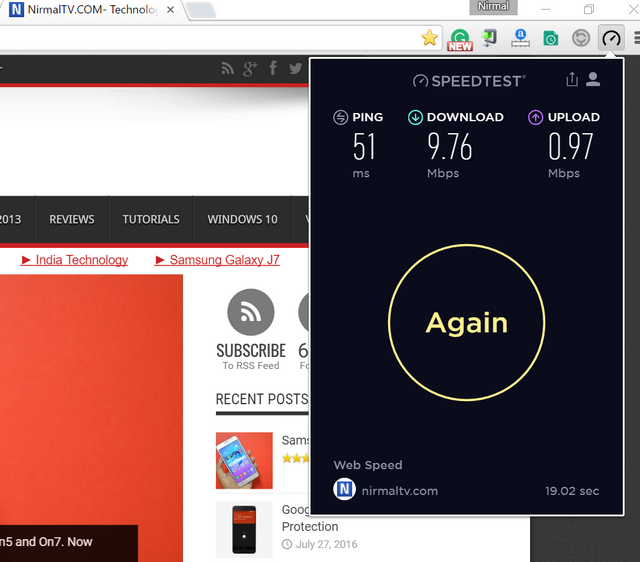Click the PING label
640x562 pixels.
[x=367, y=117]
